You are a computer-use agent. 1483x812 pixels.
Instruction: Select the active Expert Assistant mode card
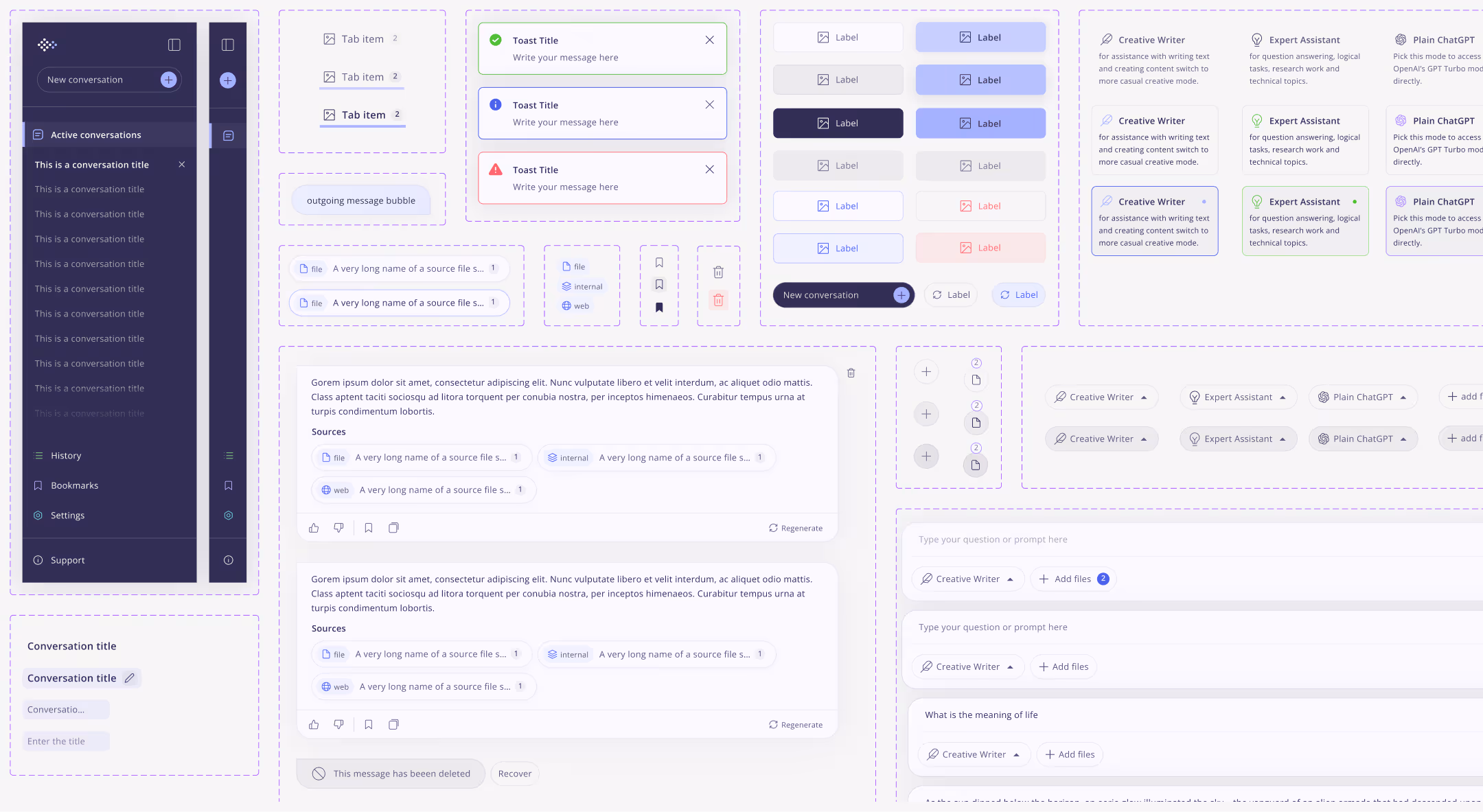[1304, 221]
